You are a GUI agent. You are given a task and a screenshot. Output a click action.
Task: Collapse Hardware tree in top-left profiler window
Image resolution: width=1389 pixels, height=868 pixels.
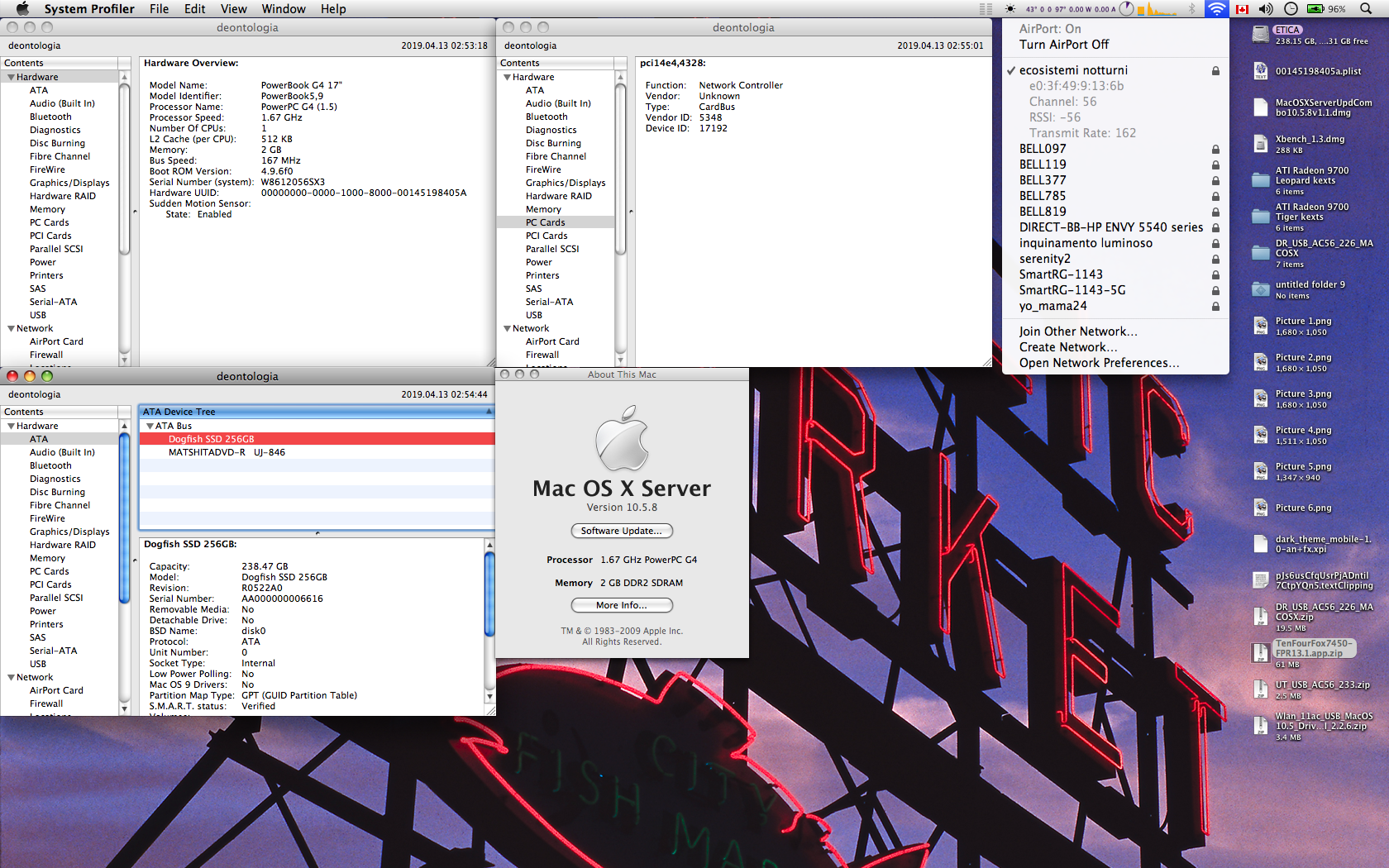point(11,77)
